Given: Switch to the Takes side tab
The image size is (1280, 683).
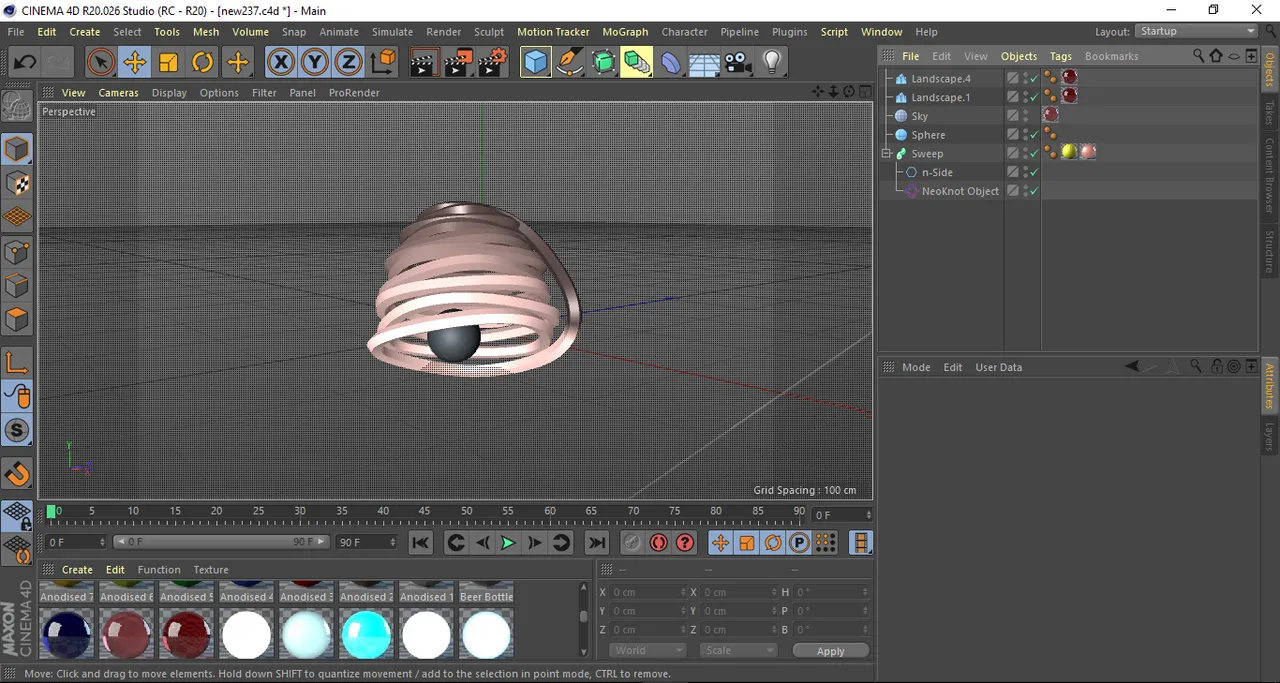Looking at the screenshot, I should (x=1270, y=111).
